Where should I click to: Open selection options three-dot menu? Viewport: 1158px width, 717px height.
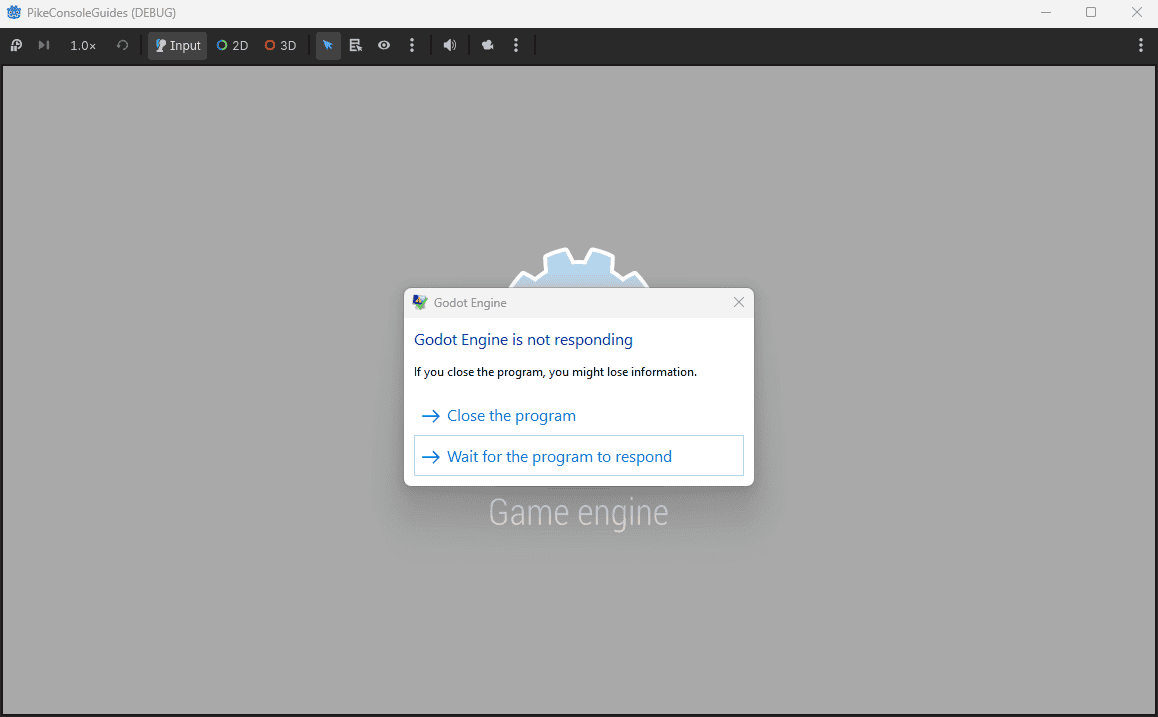(412, 46)
